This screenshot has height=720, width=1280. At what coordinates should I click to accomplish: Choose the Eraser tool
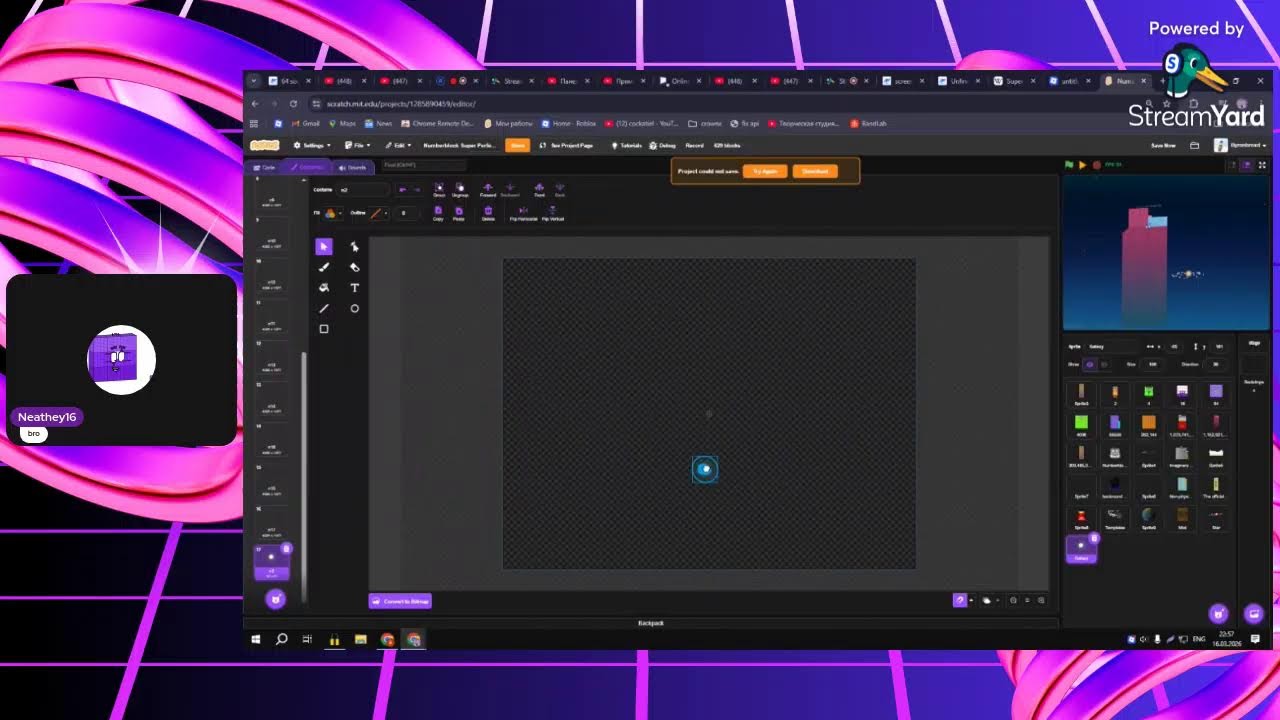(x=354, y=267)
